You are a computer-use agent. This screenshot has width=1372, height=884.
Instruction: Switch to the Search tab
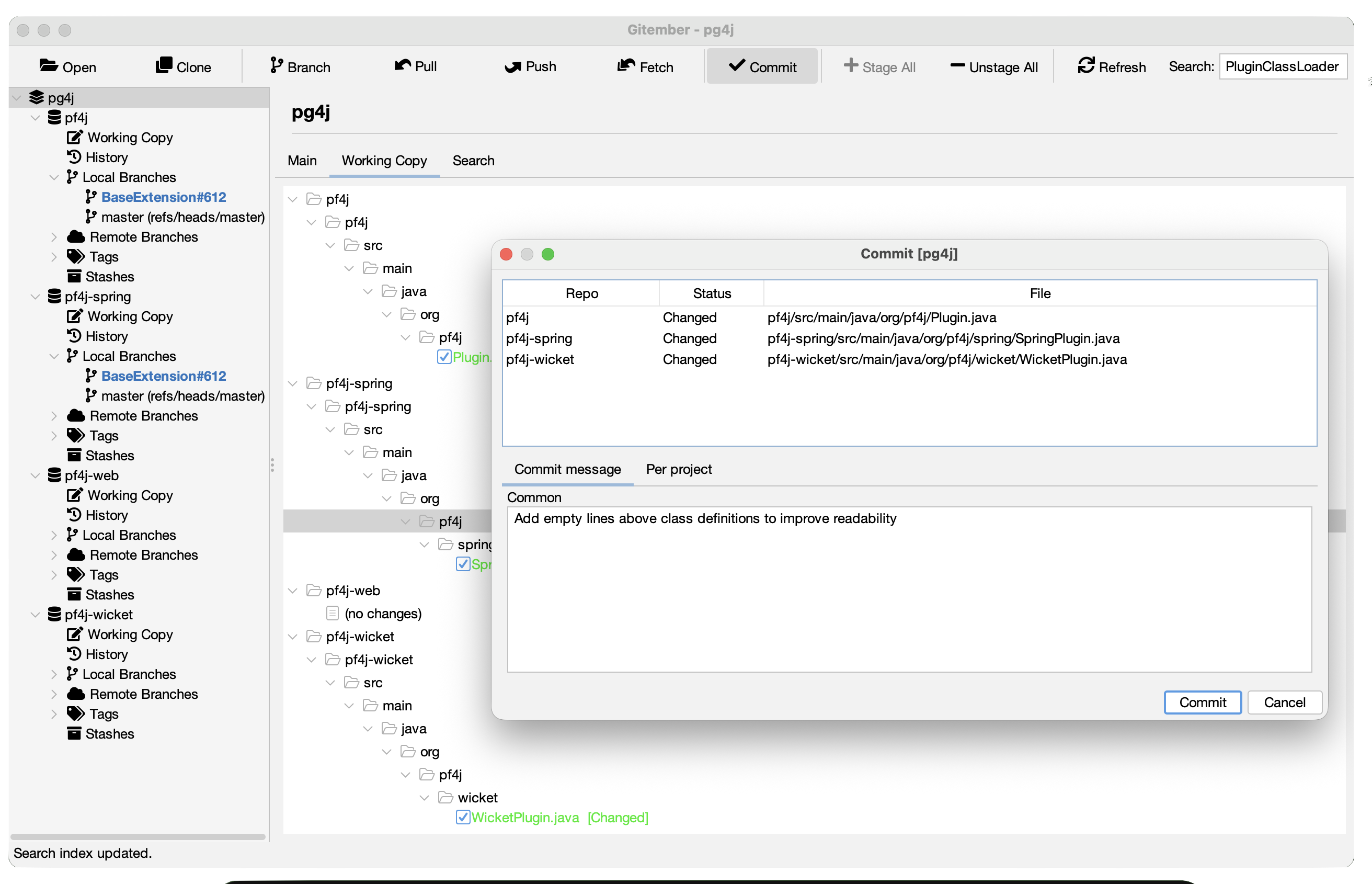pyautogui.click(x=473, y=161)
